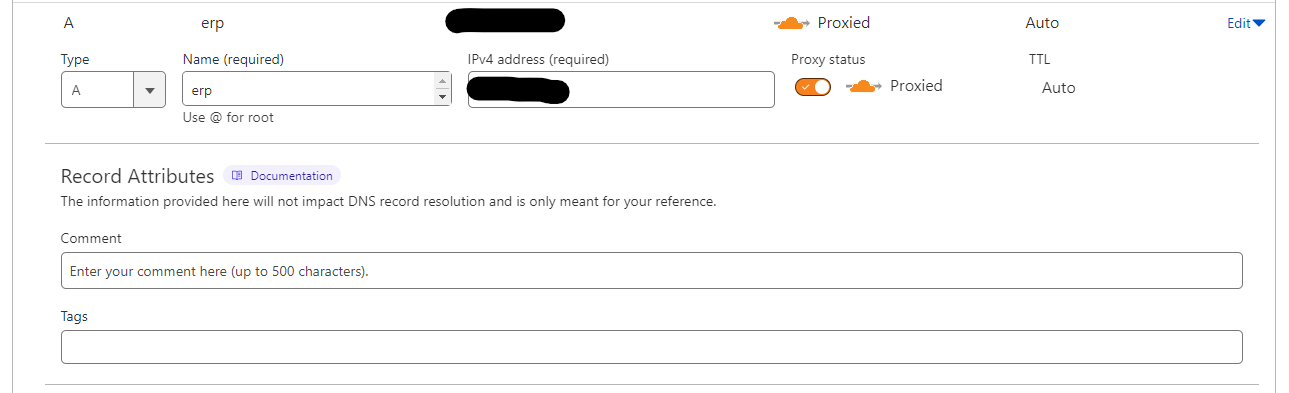Open the record Type dropdown showing A
The height and width of the screenshot is (393, 1289).
[x=113, y=90]
